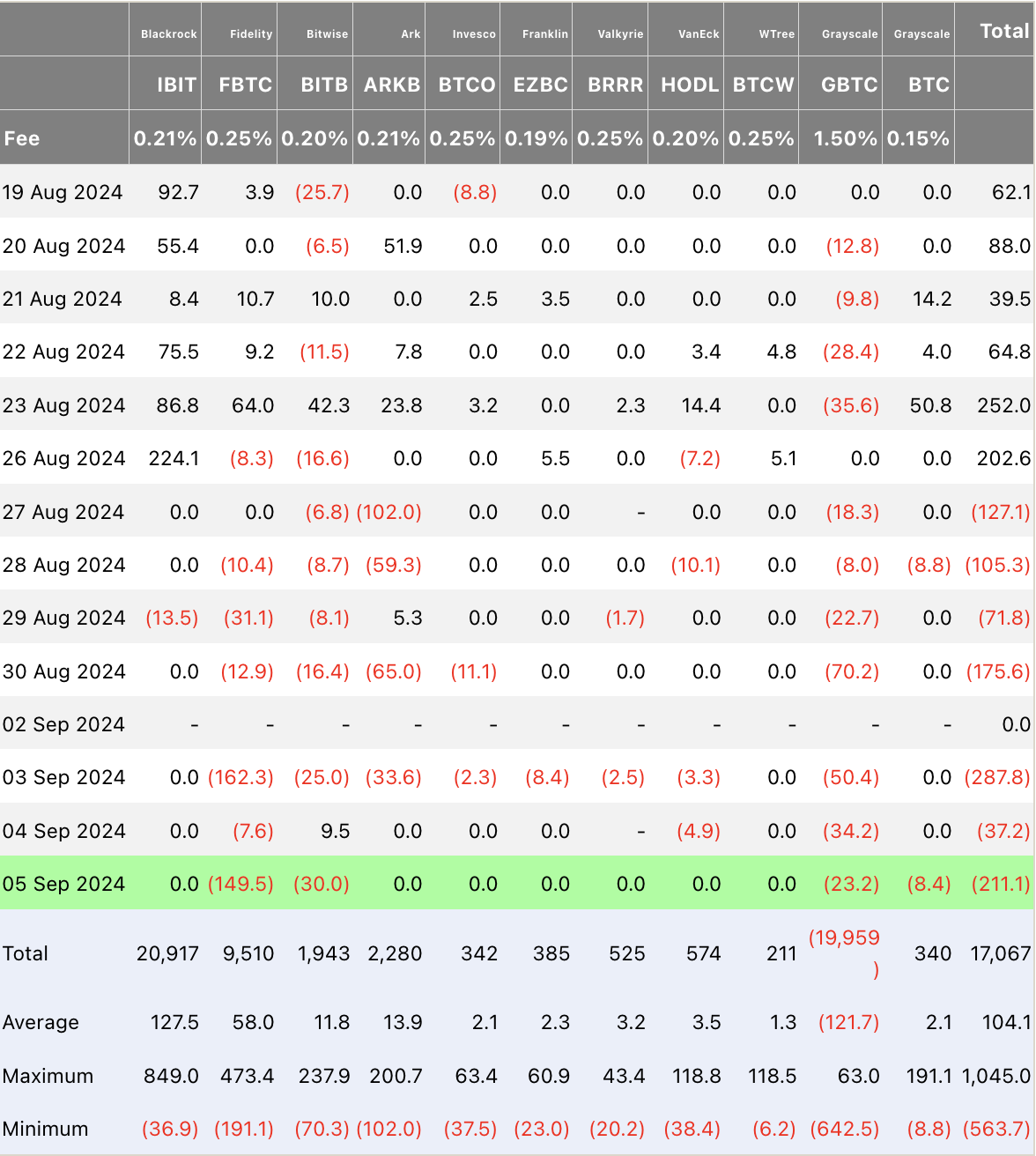
Task: Select the Total summary row label
Action: click(x=26, y=953)
